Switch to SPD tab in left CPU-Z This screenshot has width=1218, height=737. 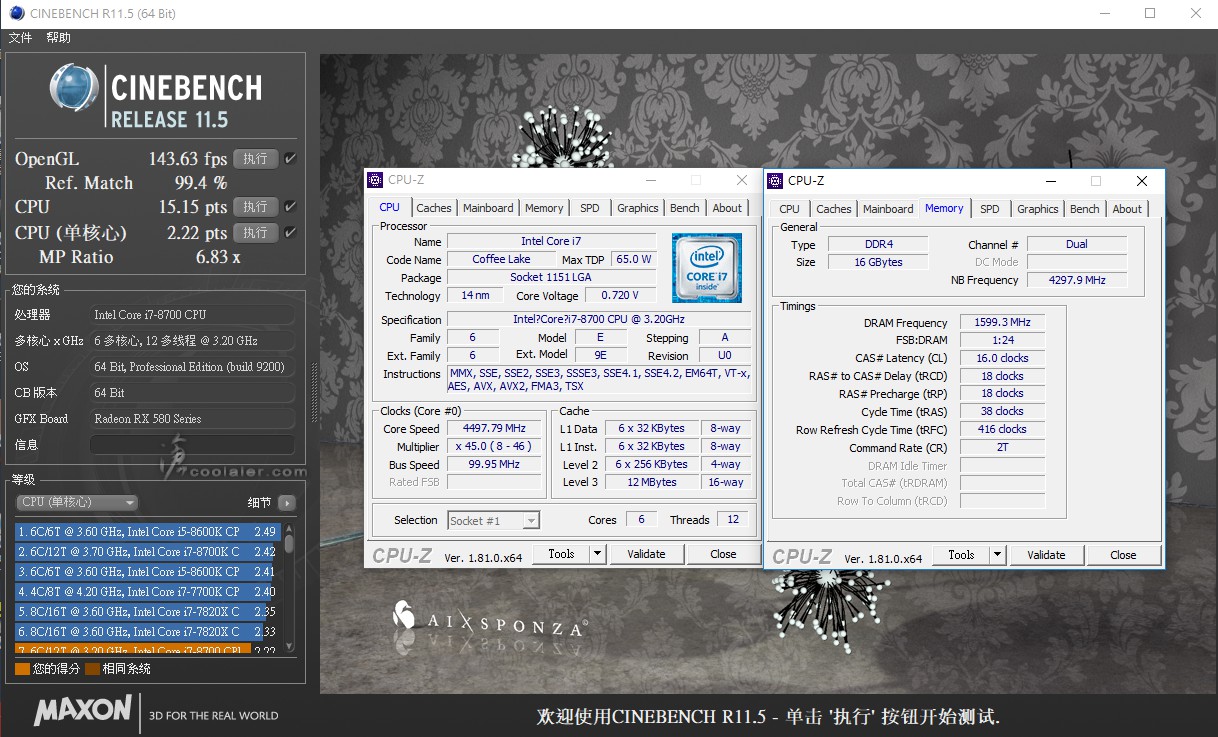pos(590,208)
